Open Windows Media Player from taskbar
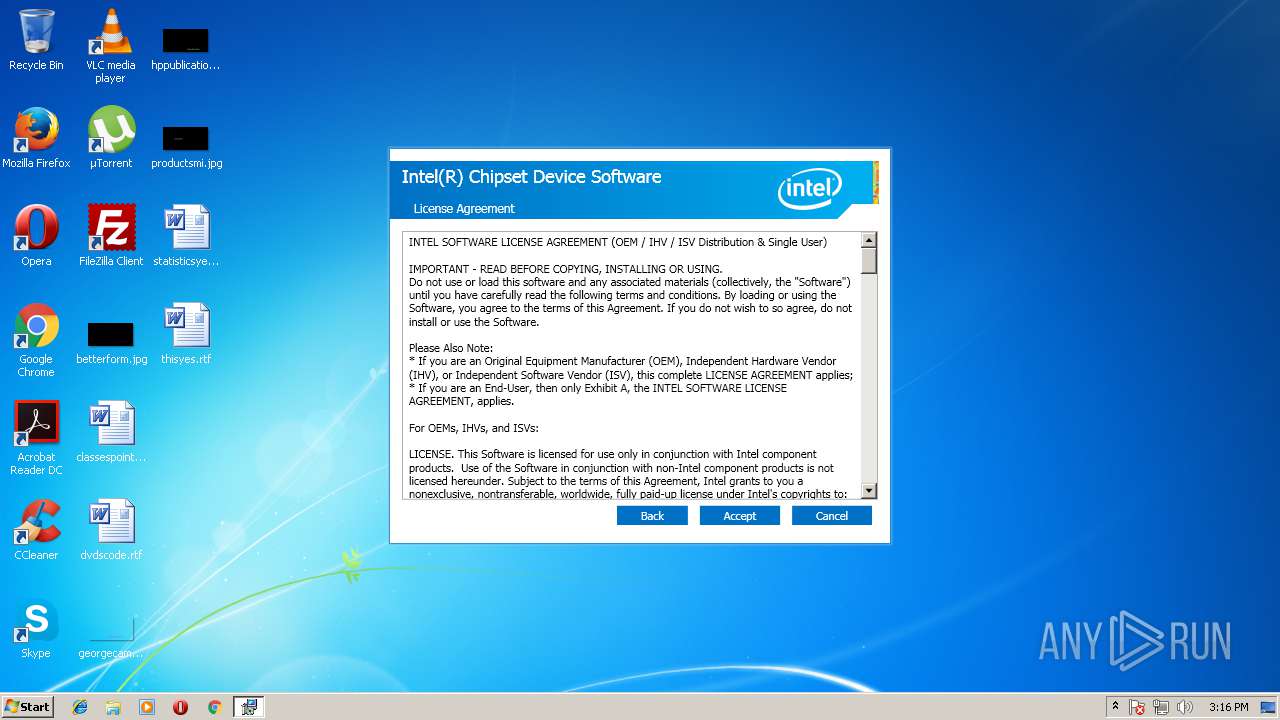The image size is (1280, 720). (147, 707)
